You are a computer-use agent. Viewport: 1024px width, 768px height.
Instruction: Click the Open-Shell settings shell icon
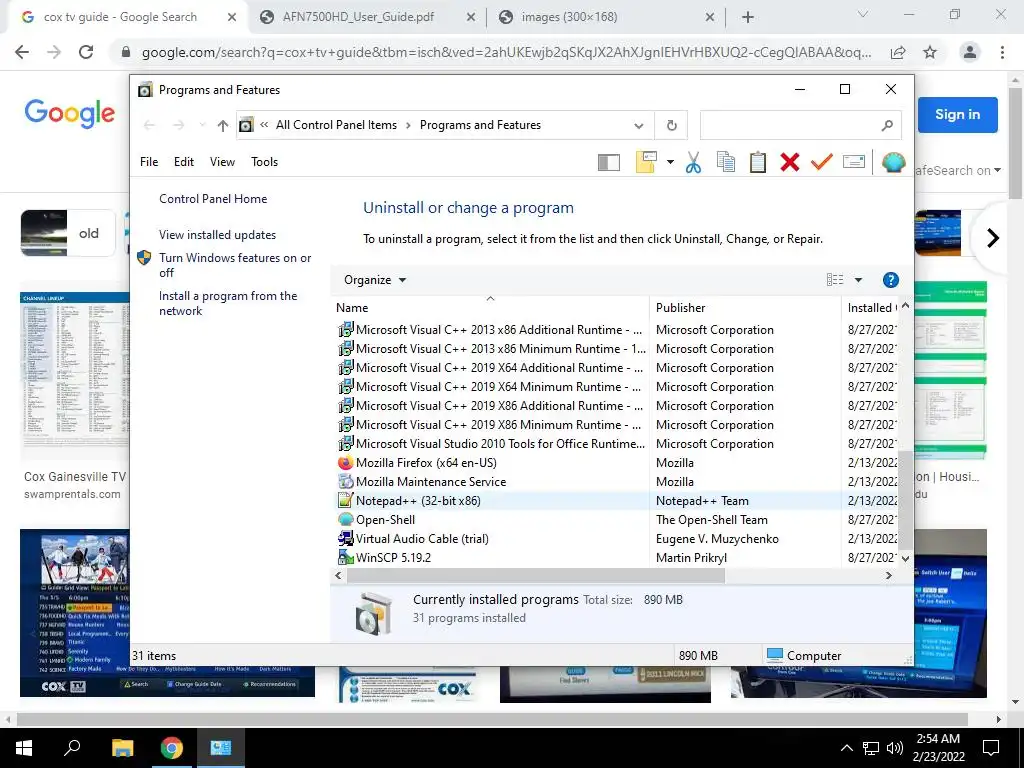[x=893, y=162]
